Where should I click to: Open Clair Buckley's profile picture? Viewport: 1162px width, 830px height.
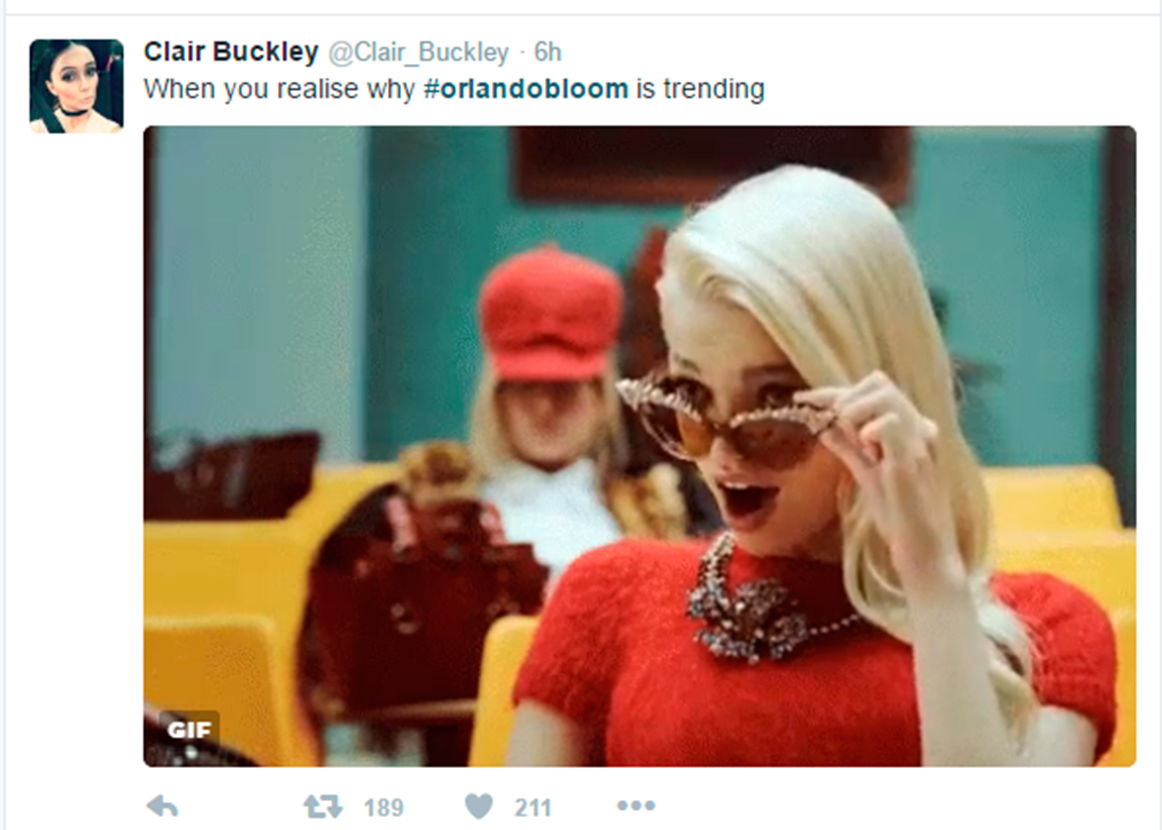pos(76,86)
